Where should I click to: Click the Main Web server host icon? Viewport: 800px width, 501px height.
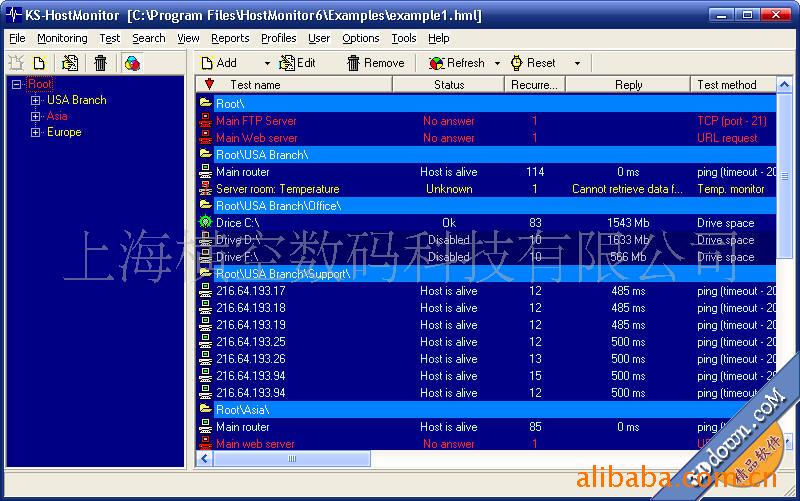205,138
